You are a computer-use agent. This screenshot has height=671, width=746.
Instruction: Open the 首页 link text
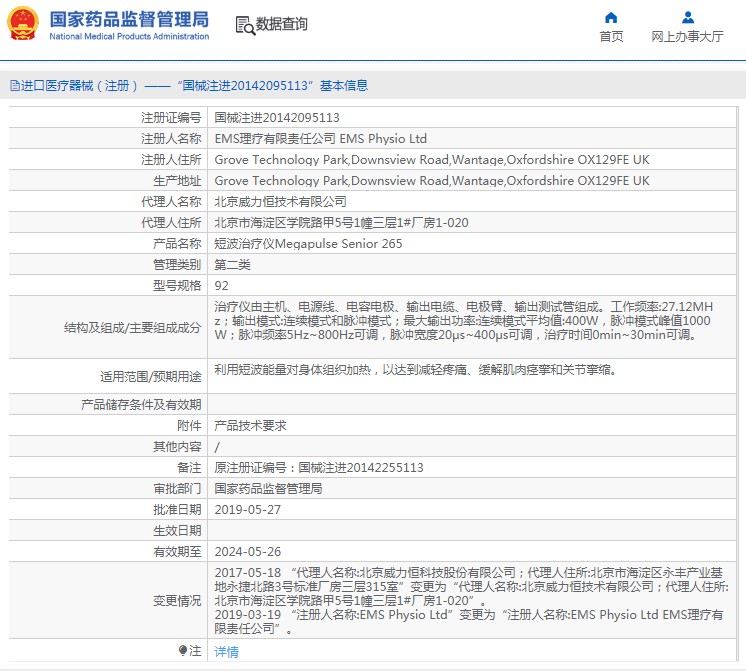point(611,37)
